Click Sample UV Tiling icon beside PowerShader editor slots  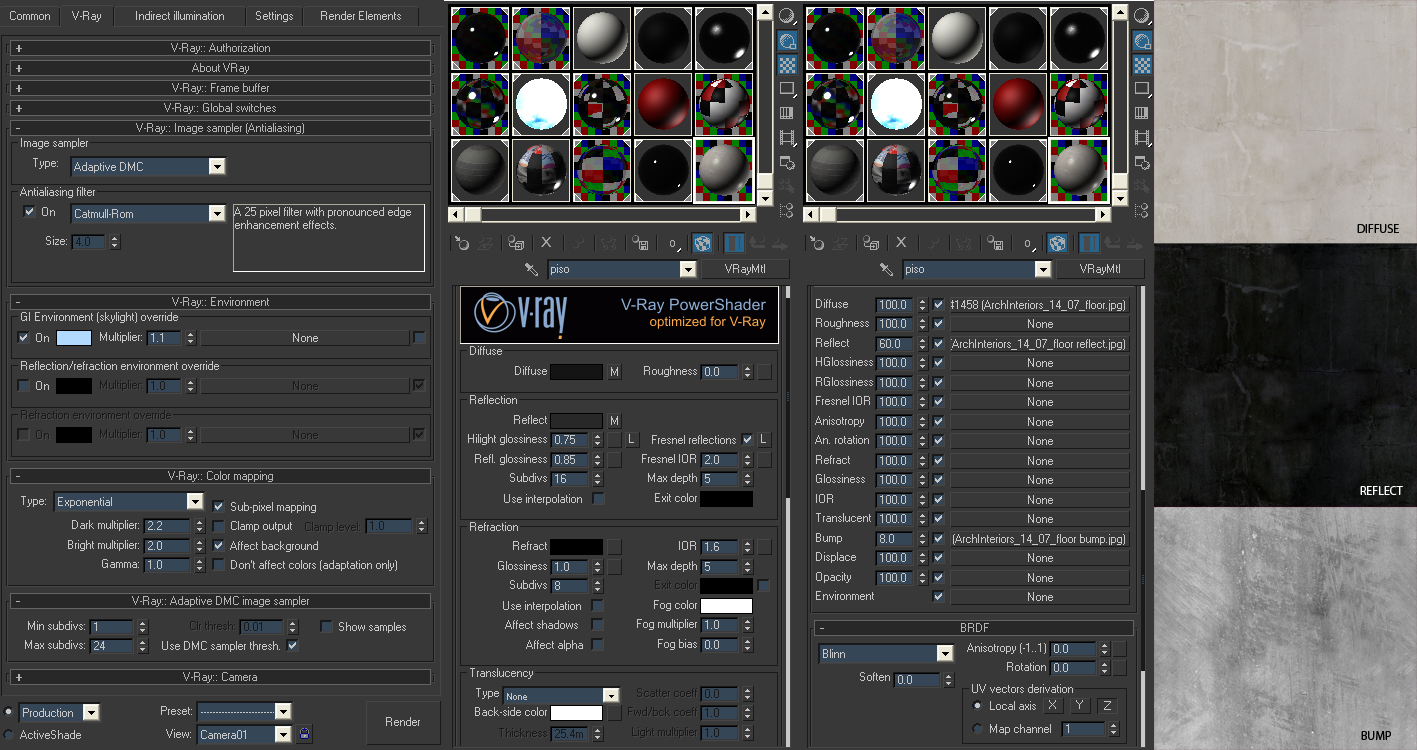click(x=787, y=89)
